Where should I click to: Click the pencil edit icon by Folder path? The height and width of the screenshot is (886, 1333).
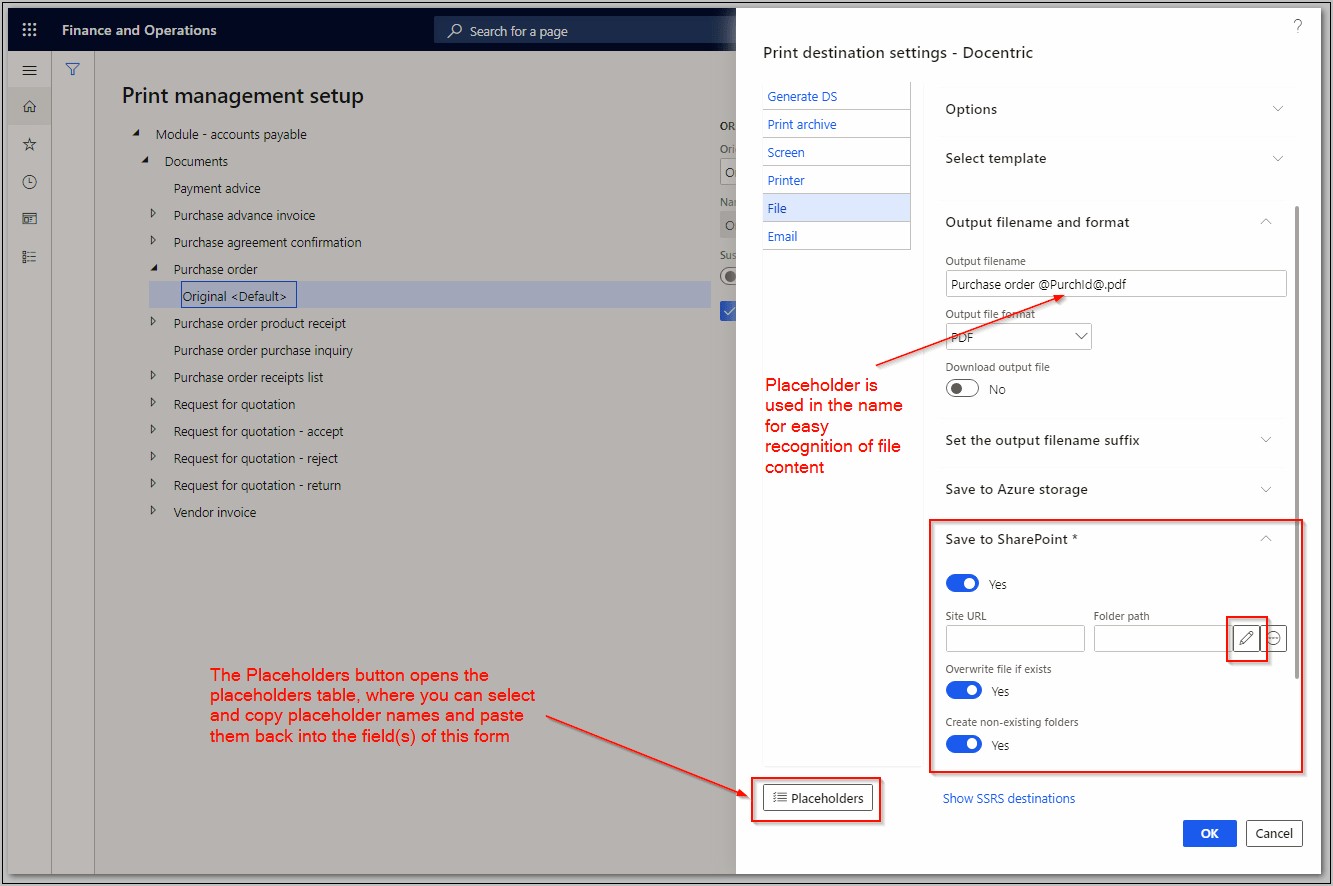pyautogui.click(x=1246, y=638)
